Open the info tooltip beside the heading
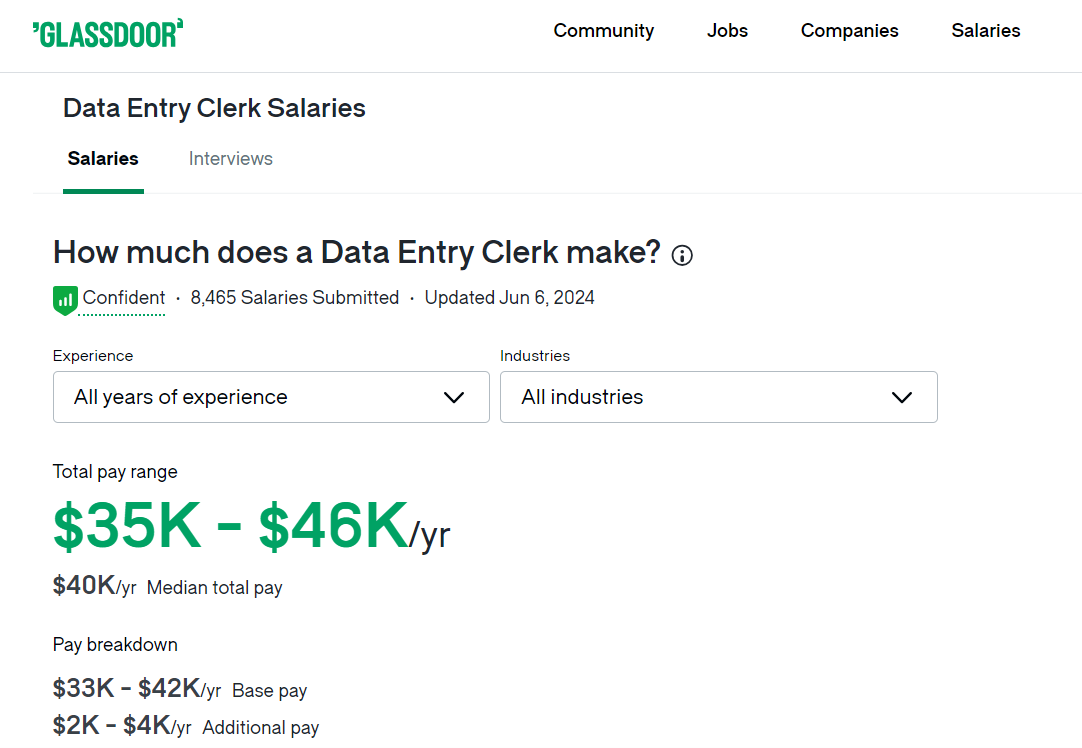The height and width of the screenshot is (748, 1082). [x=682, y=256]
